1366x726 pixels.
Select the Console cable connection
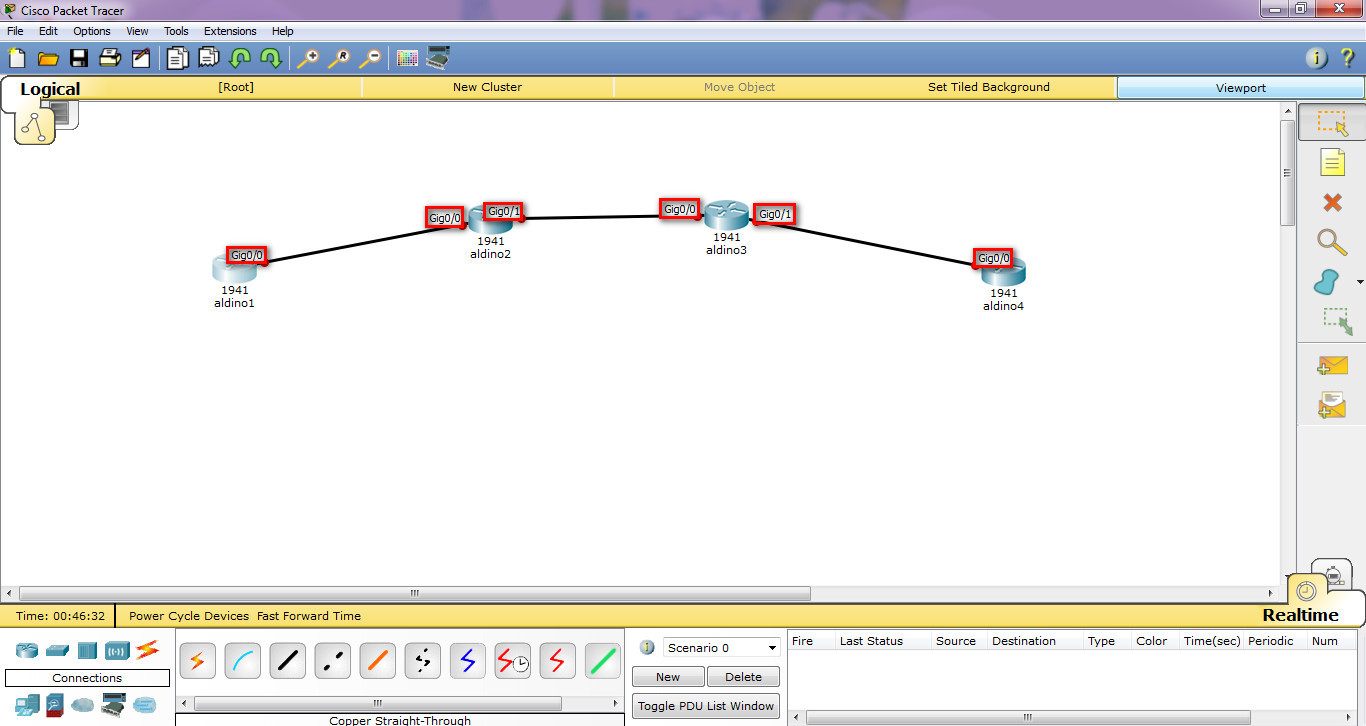[x=242, y=660]
